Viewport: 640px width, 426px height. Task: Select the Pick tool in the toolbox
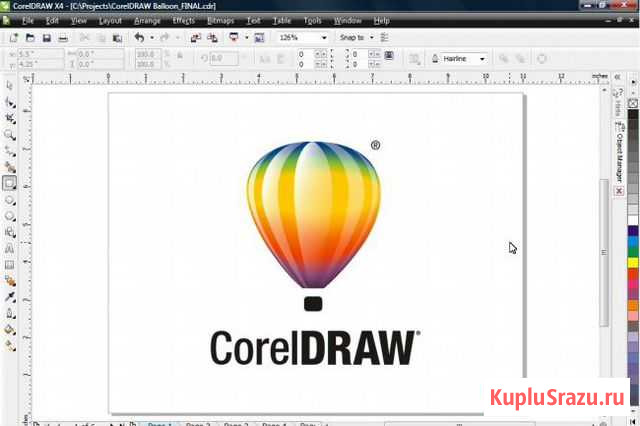10,86
